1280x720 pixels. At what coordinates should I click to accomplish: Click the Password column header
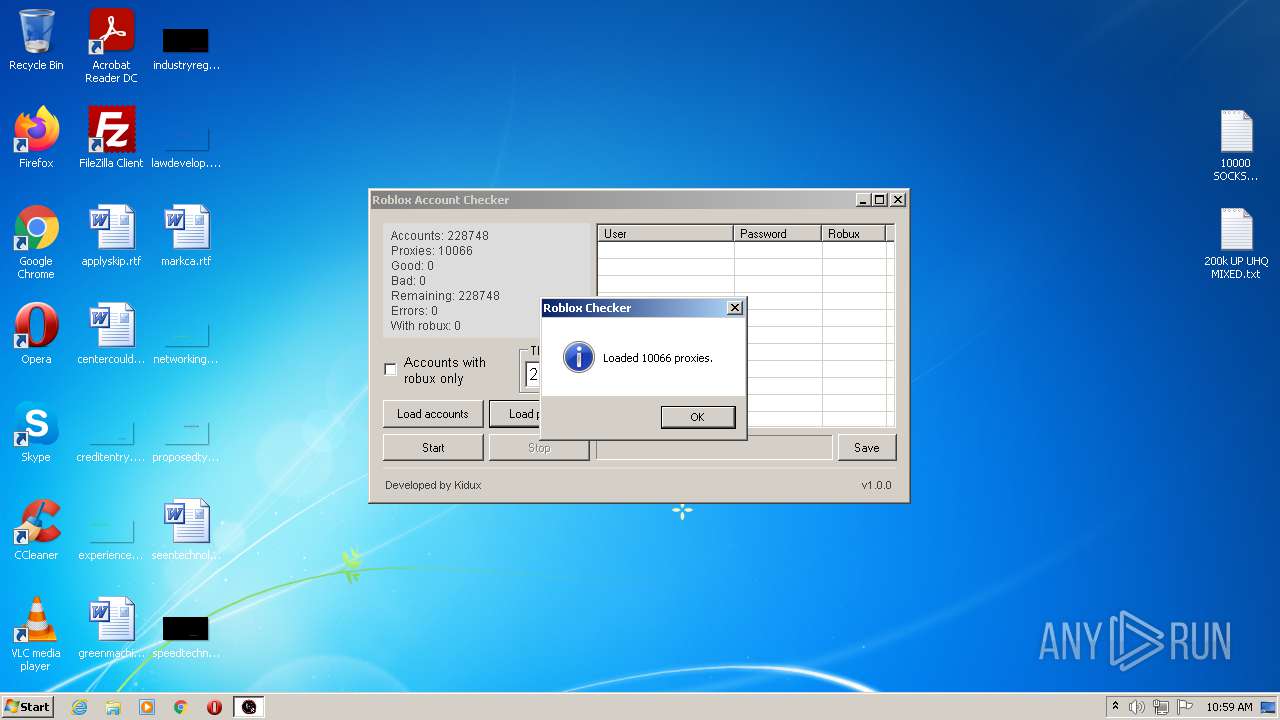coord(778,234)
